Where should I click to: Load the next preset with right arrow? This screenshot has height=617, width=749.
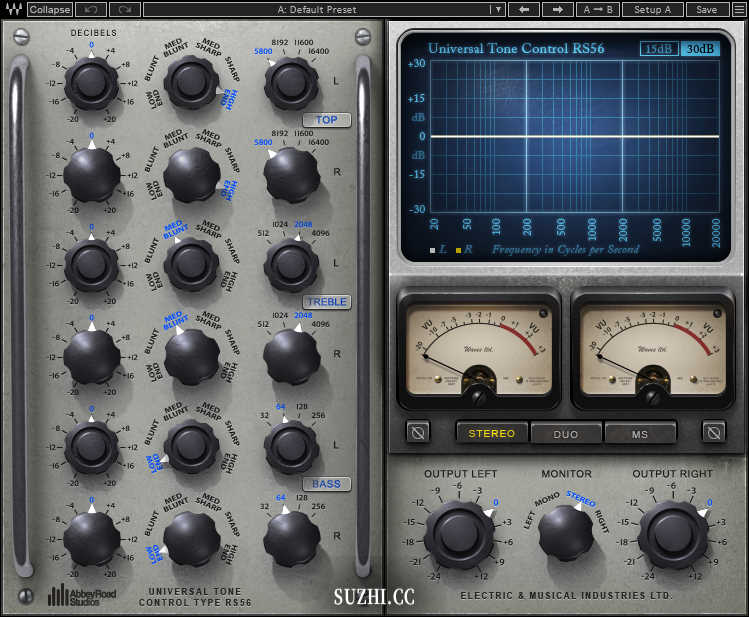(x=557, y=9)
